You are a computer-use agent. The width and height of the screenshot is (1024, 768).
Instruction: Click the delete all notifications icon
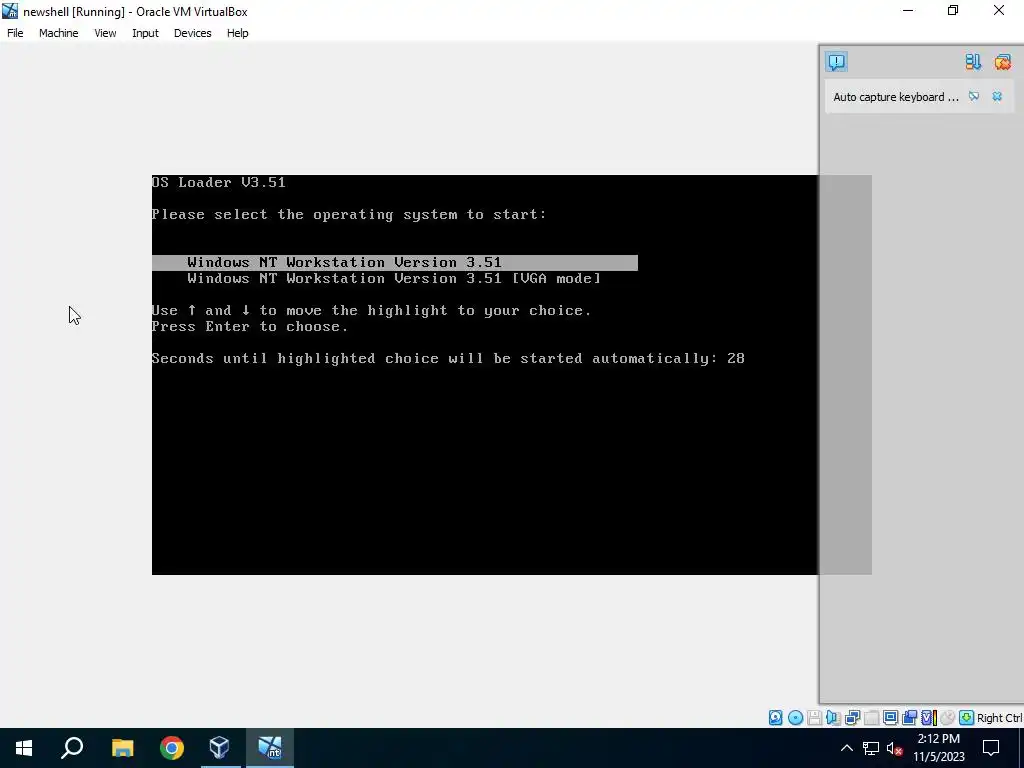tap(1002, 62)
